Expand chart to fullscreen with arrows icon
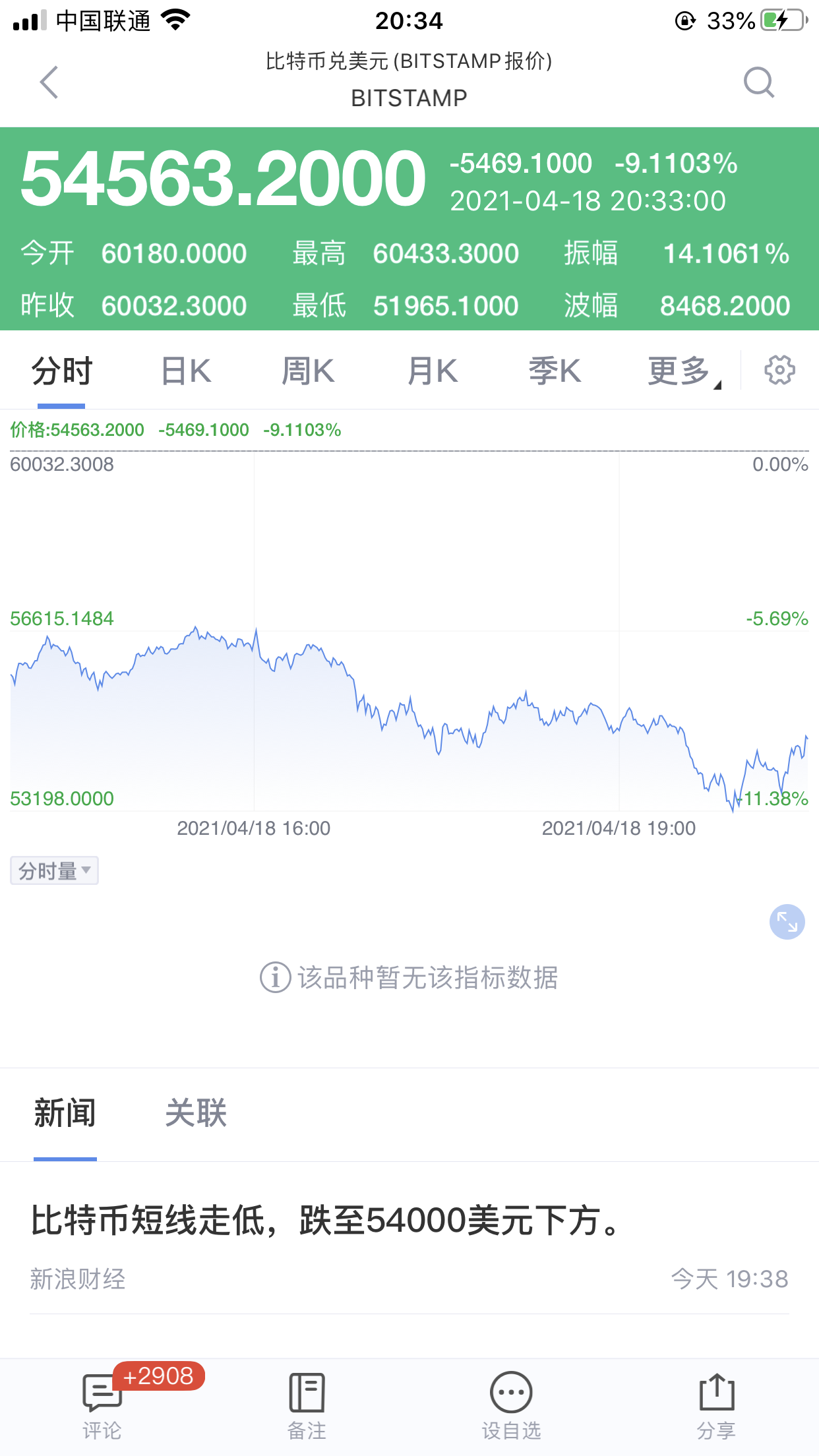The width and height of the screenshot is (819, 1456). [x=787, y=921]
